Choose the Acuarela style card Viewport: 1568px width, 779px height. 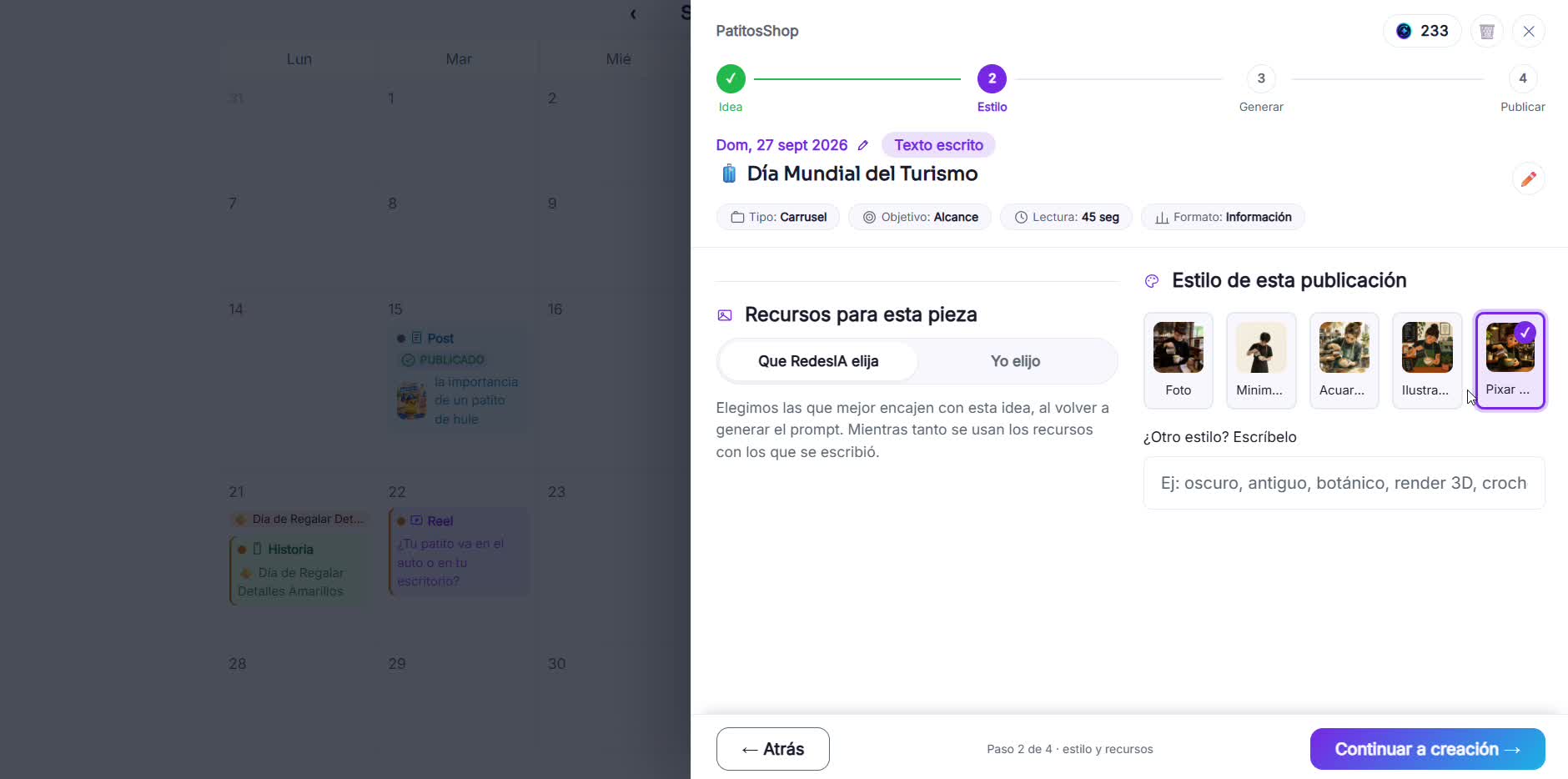point(1344,360)
